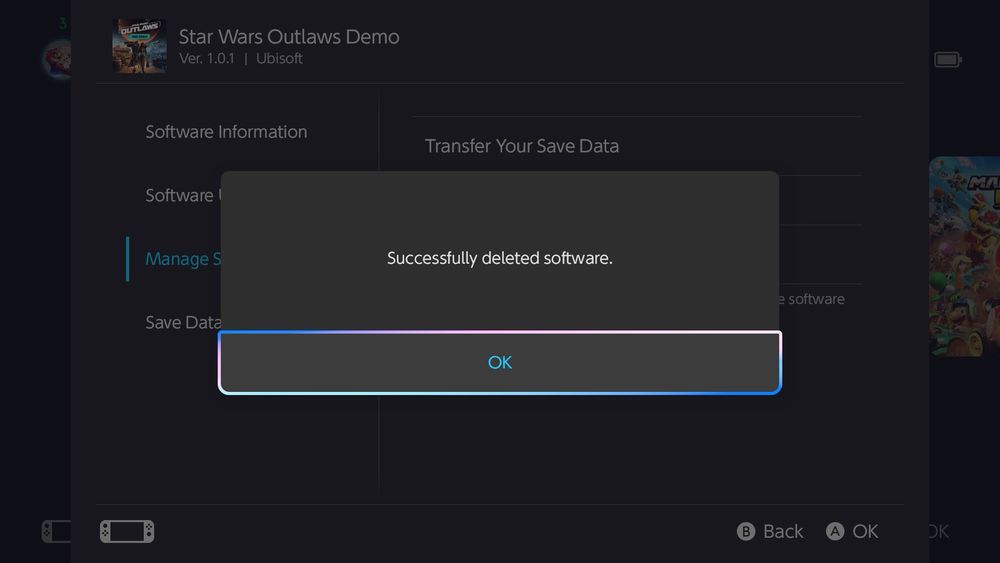Click the dimmed console icon at far left
The height and width of the screenshot is (563, 1000).
[x=55, y=531]
